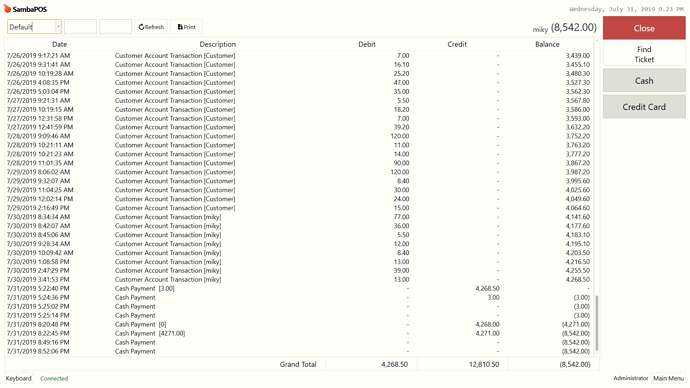Viewport: 690px width, 388px height.
Task: Select the 7/29/2019 12:02:14 PM transaction
Action: click(299, 199)
